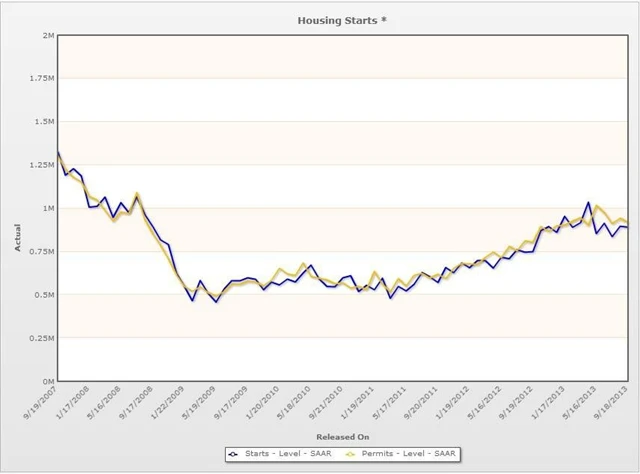Click the 0.25M y-axis label
This screenshot has height=474, width=640.
click(41, 338)
